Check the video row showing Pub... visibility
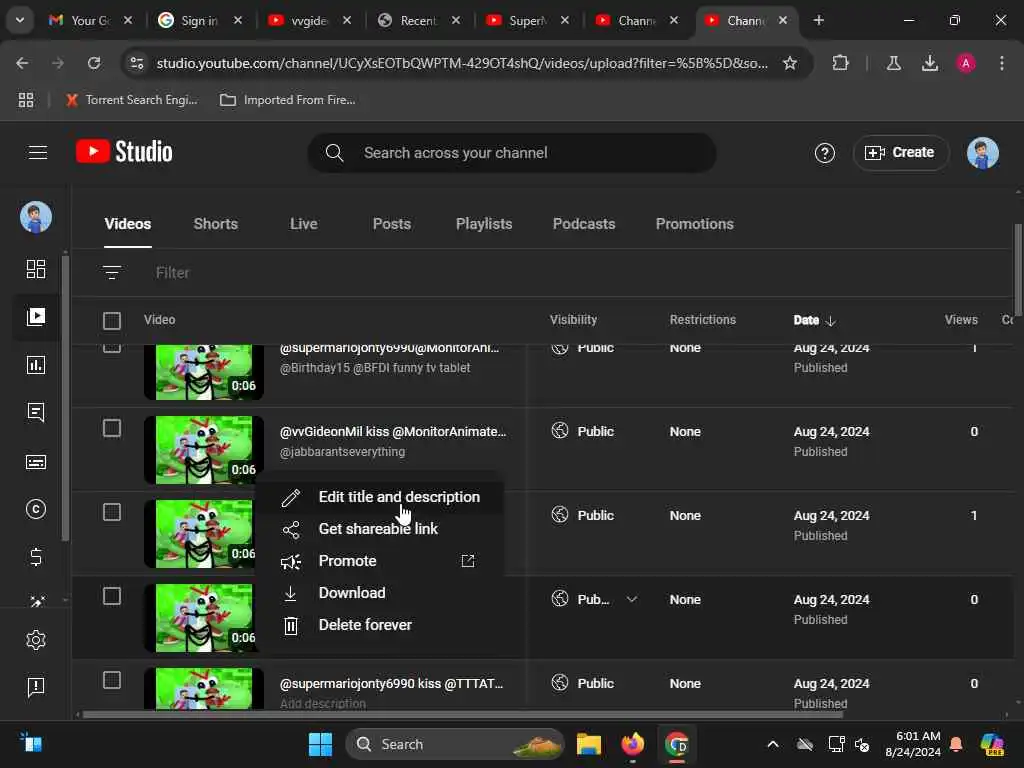This screenshot has height=768, width=1024. tap(112, 596)
